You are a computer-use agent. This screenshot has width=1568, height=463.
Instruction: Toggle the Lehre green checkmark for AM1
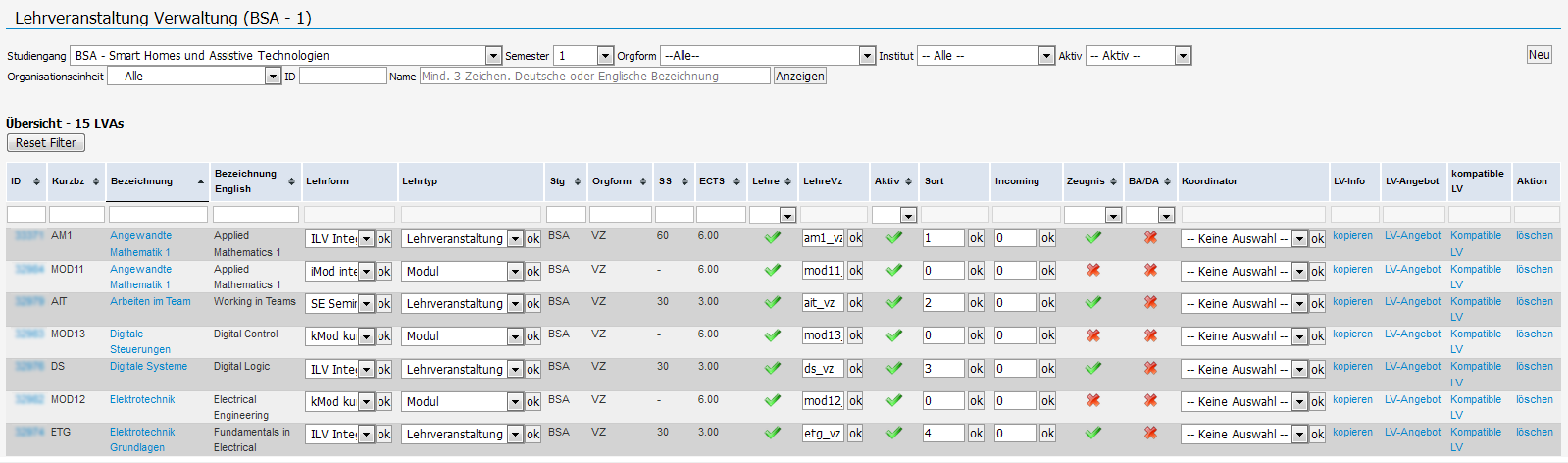pos(773,237)
